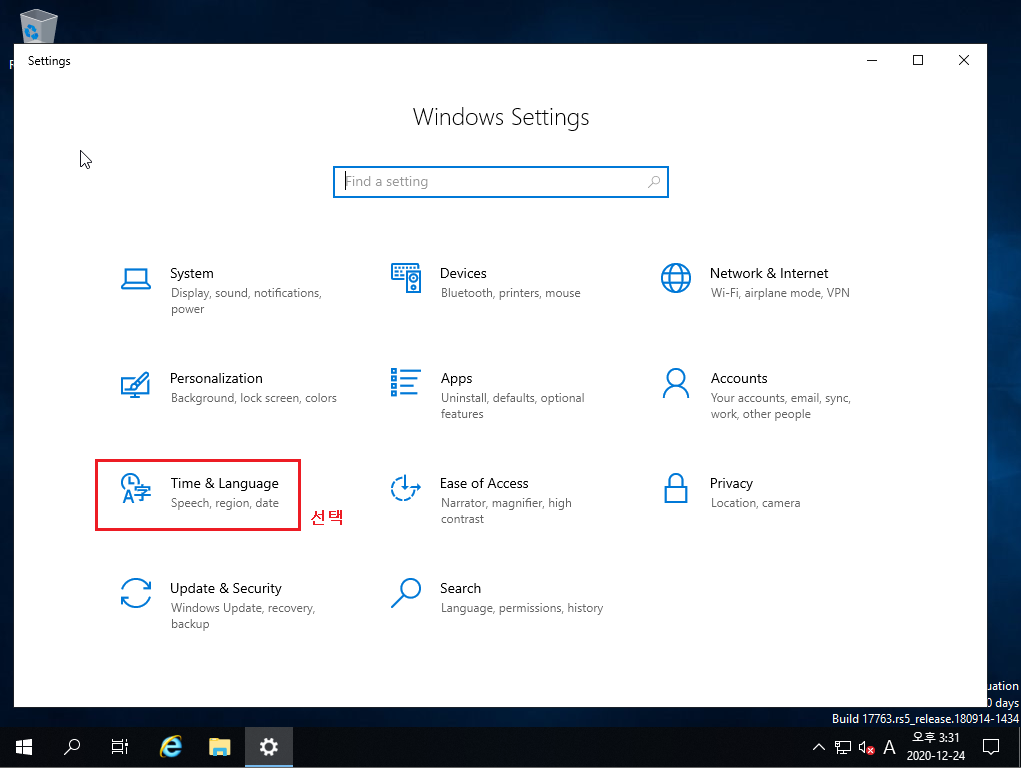Click 'Language, permissions, history' description
The image size is (1021, 768).
point(522,608)
